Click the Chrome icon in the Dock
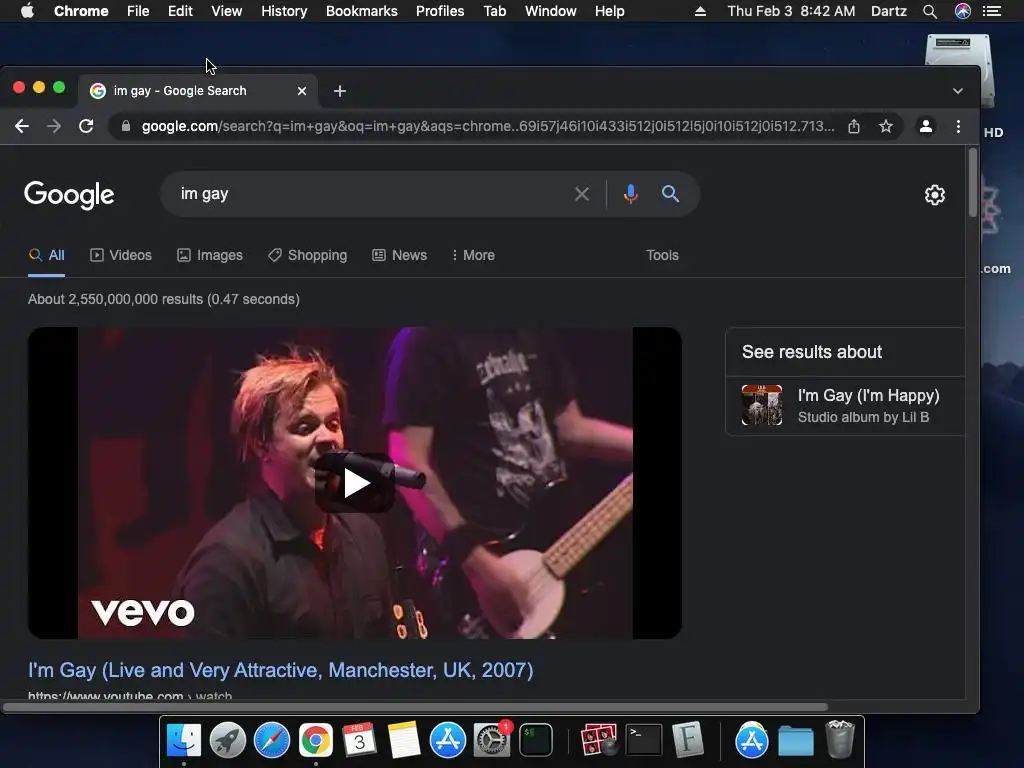 tap(315, 741)
